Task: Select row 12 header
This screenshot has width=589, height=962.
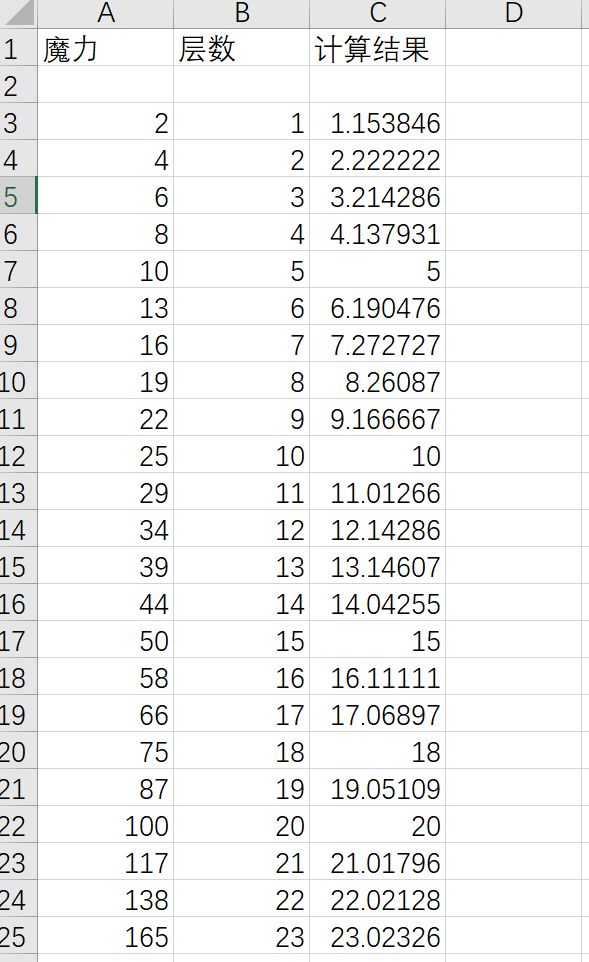Action: pyautogui.click(x=18, y=455)
